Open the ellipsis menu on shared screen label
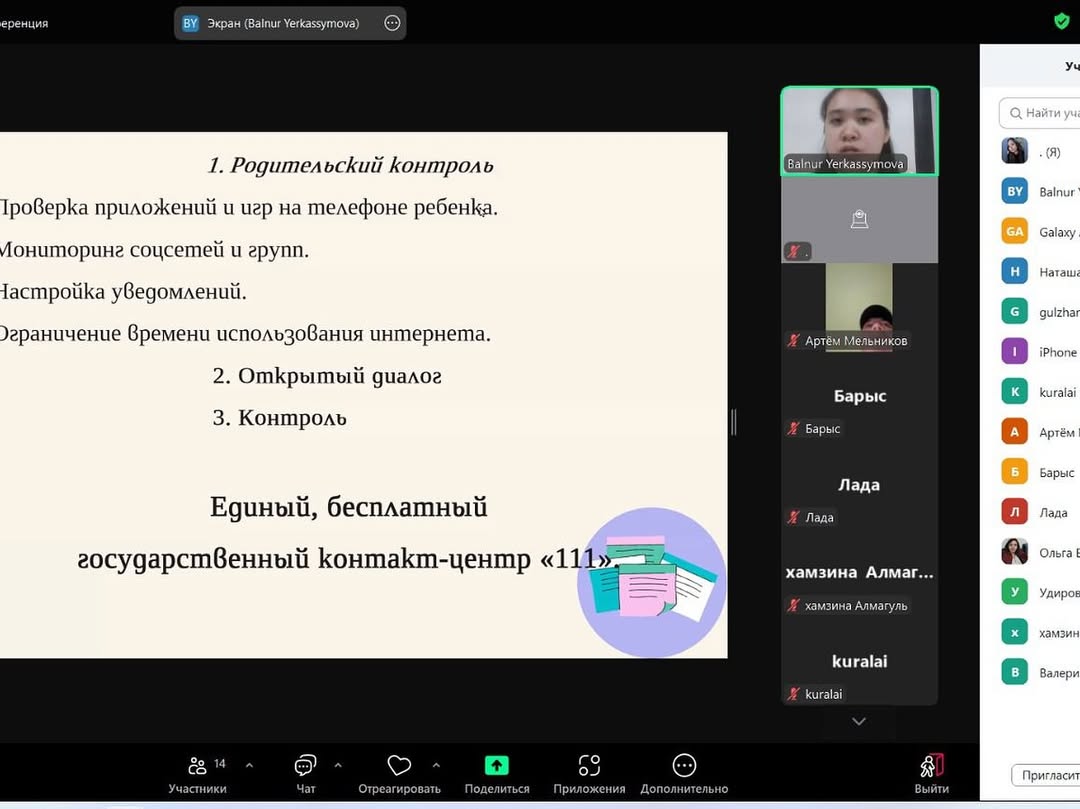Screen dimensions: 1080x809 pyautogui.click(x=392, y=23)
